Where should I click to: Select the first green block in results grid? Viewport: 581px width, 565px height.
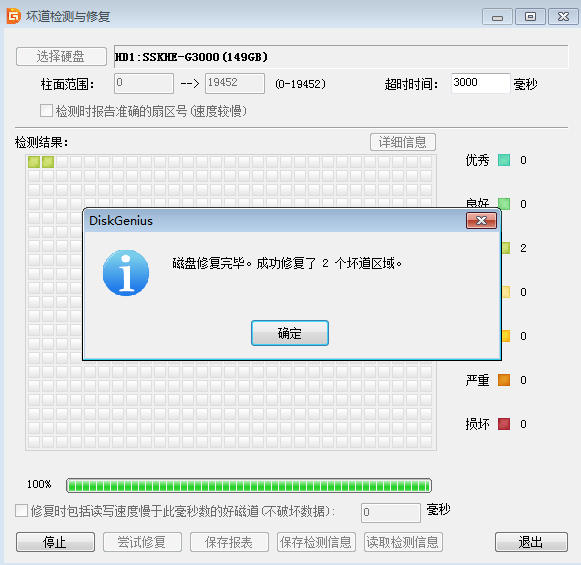point(34,162)
